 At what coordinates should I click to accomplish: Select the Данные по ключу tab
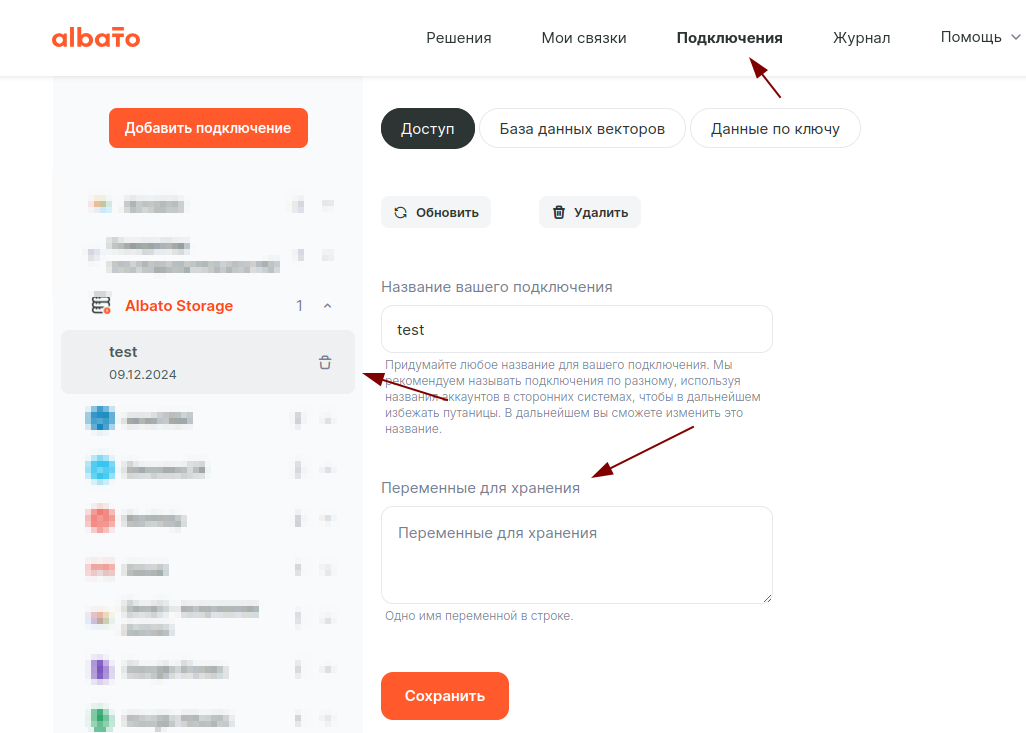click(775, 129)
